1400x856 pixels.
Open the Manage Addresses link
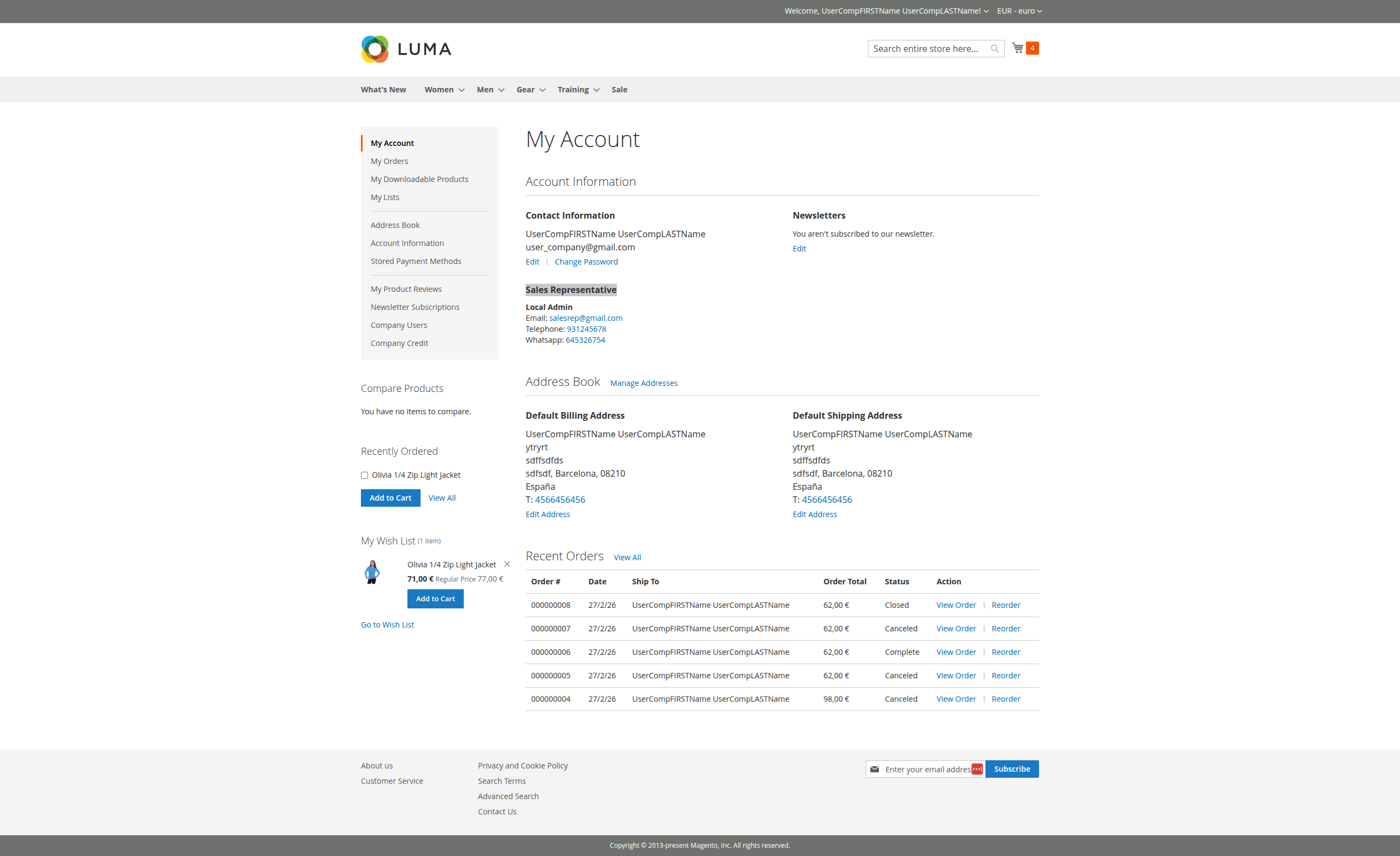click(x=644, y=383)
